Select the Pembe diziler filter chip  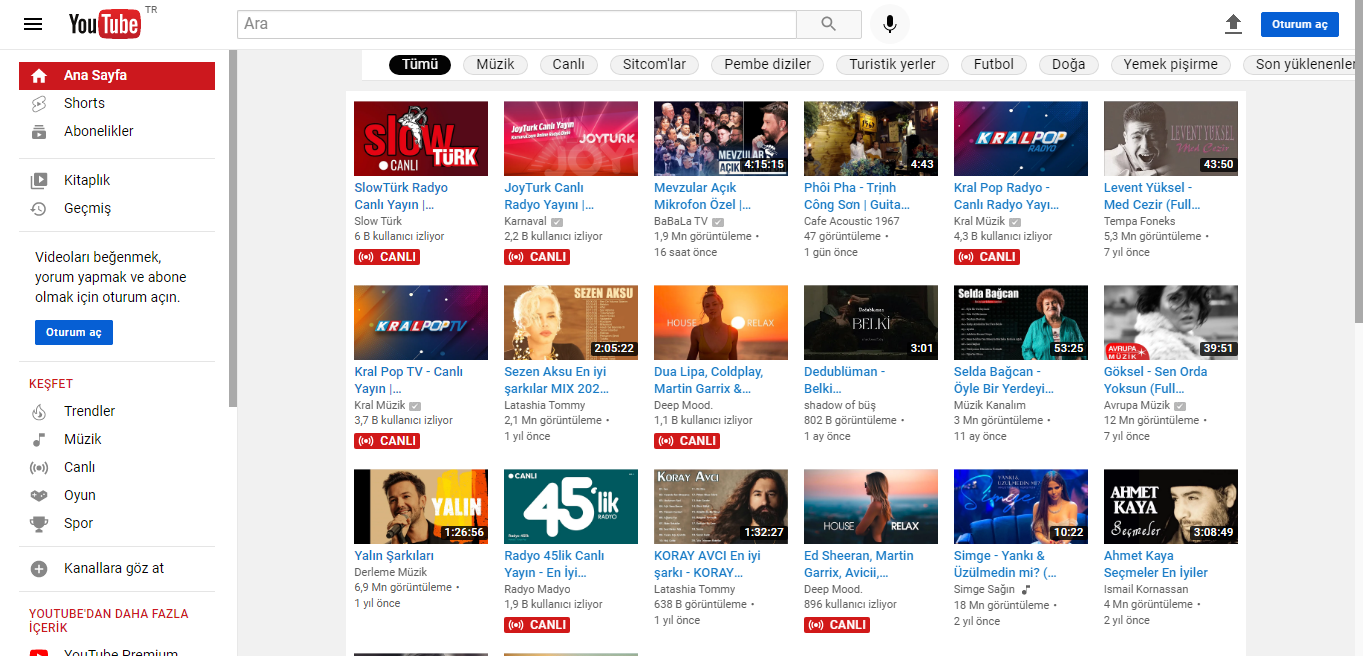[x=767, y=64]
